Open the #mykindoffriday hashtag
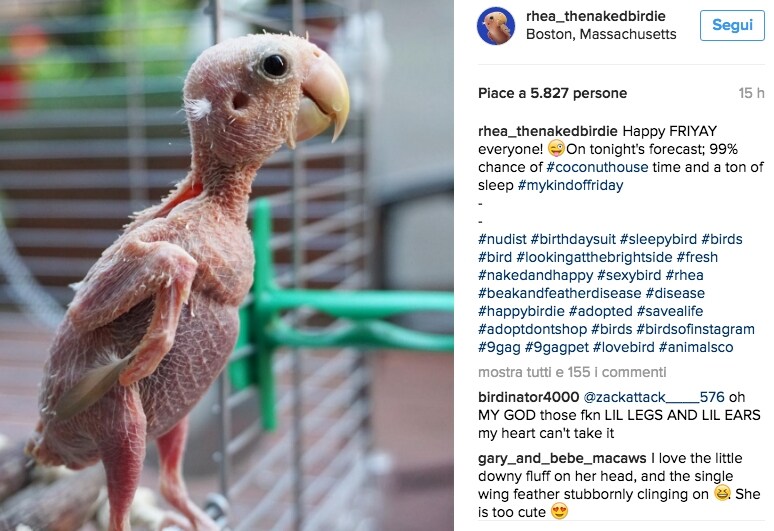Screen dimensions: 774x531 pyautogui.click(x=570, y=185)
